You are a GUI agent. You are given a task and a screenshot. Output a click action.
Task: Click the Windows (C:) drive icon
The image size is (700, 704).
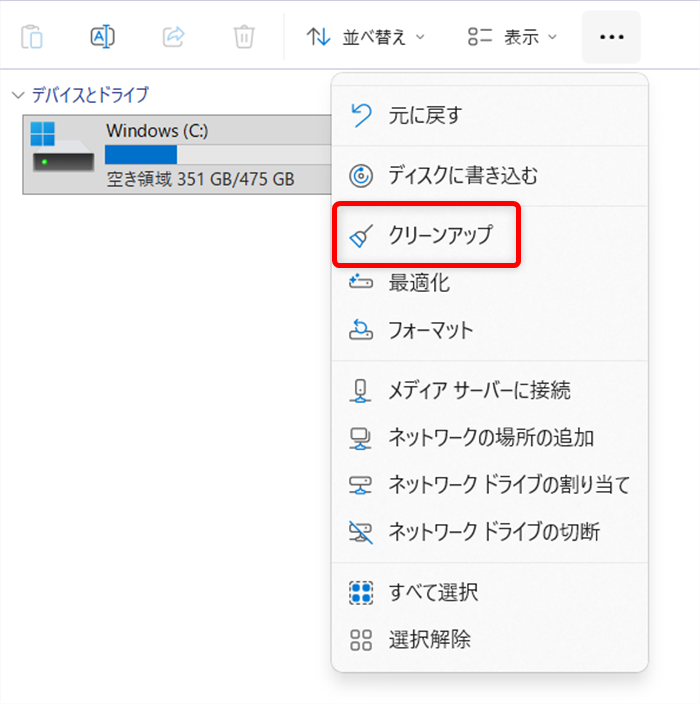point(62,147)
